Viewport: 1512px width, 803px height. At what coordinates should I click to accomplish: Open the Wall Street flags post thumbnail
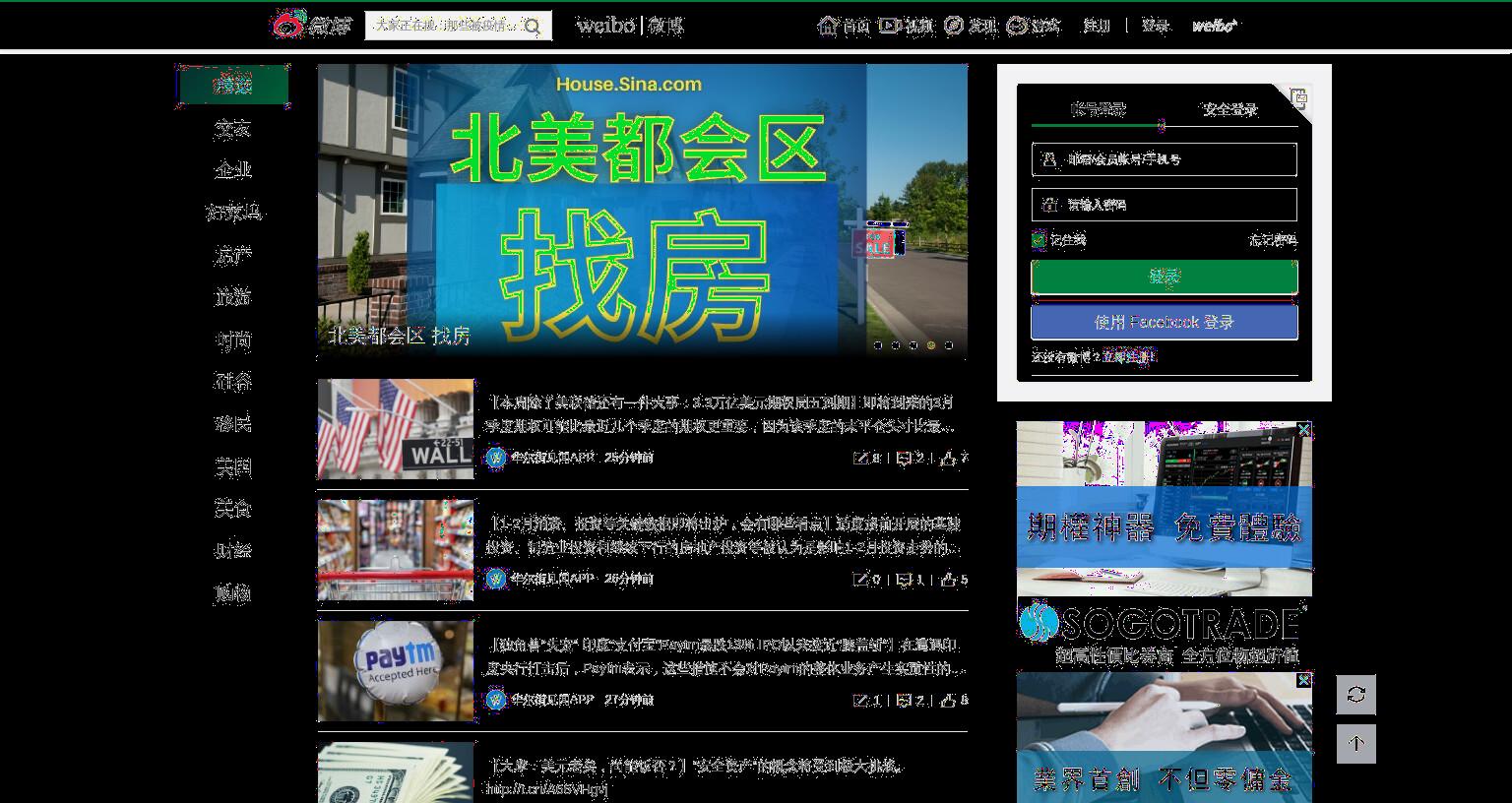point(396,429)
